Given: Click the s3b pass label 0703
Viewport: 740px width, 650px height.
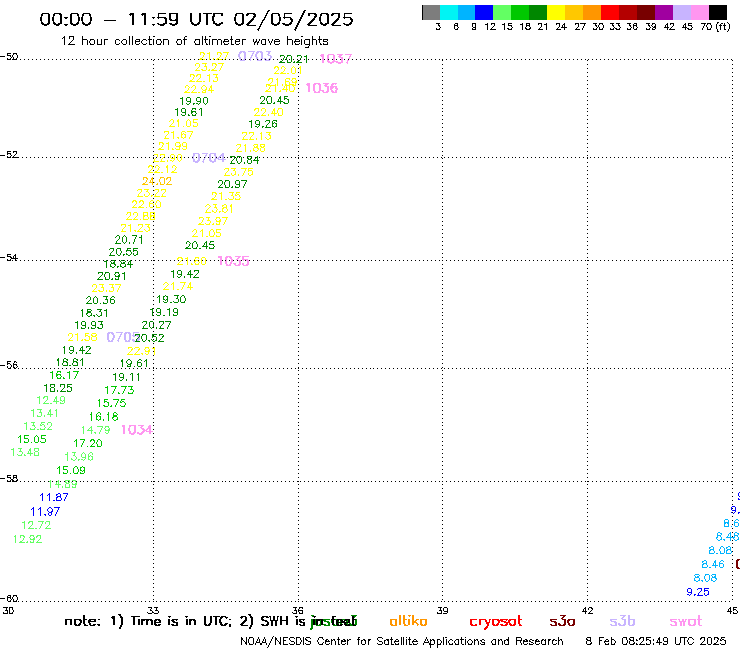Looking at the screenshot, I should tap(255, 56).
